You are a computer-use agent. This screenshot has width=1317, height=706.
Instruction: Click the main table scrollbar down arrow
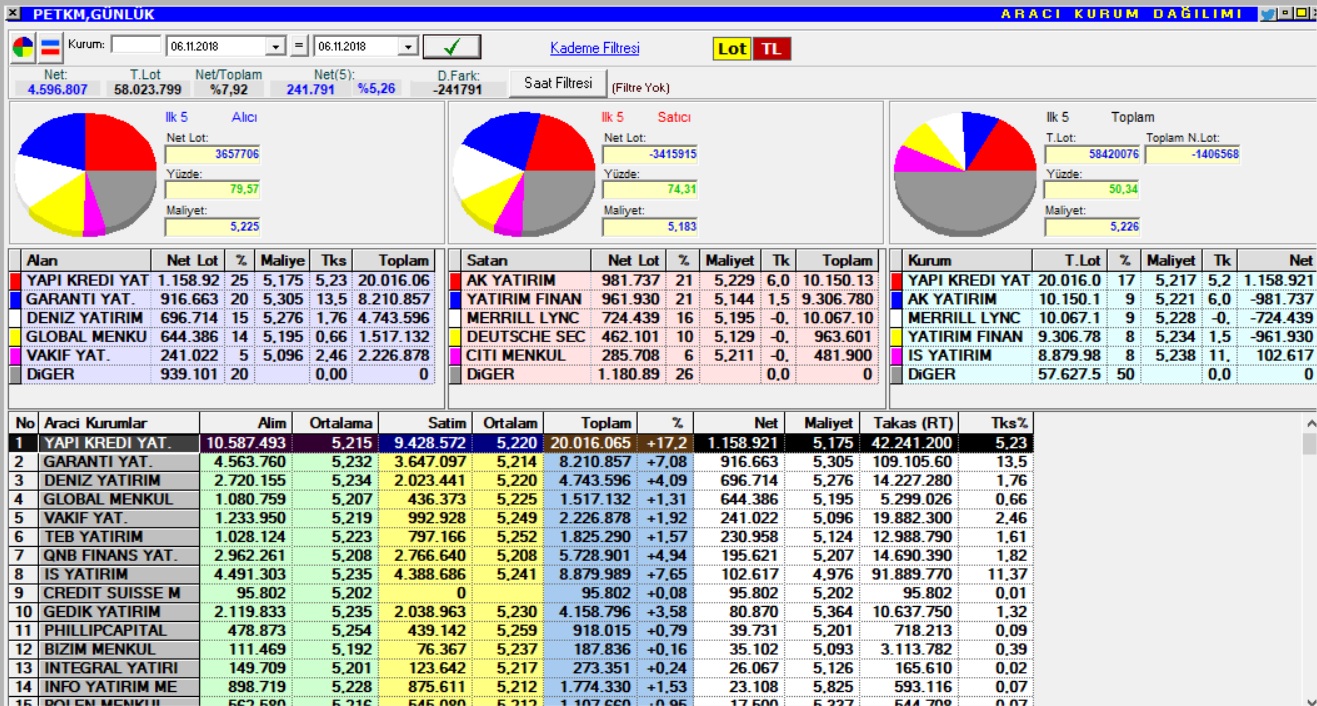point(1309,700)
